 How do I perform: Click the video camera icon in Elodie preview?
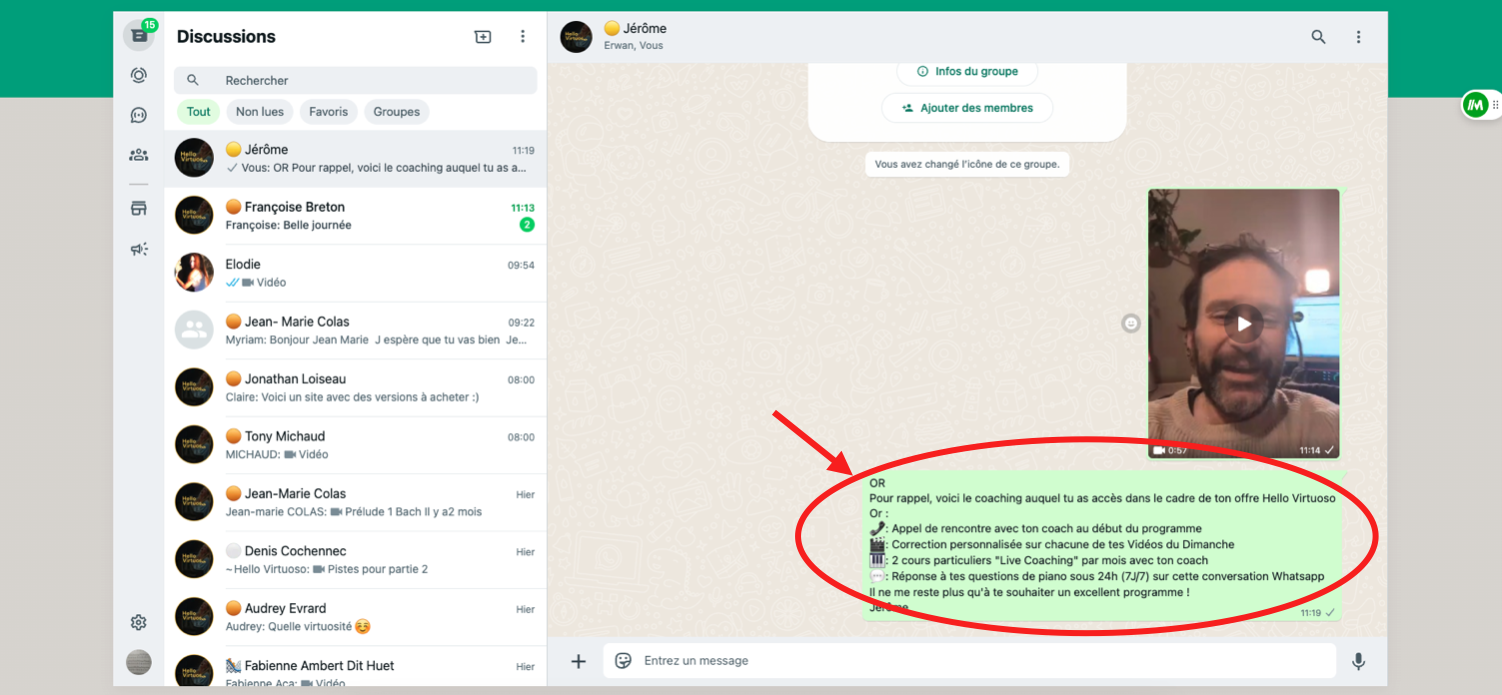point(248,283)
